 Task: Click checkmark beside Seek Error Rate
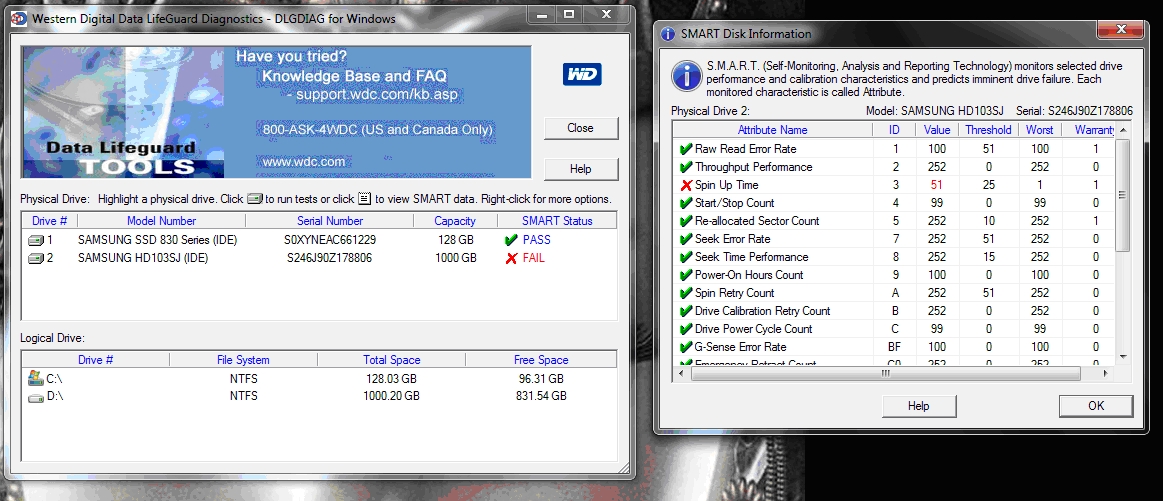[x=685, y=239]
